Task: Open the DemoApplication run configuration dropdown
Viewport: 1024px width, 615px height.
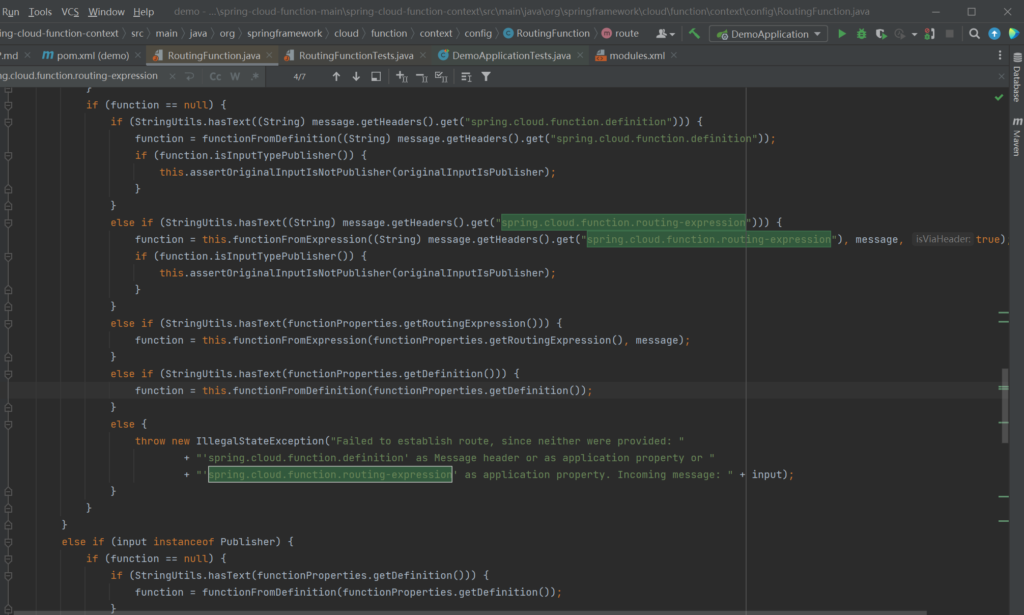Action: click(x=769, y=34)
